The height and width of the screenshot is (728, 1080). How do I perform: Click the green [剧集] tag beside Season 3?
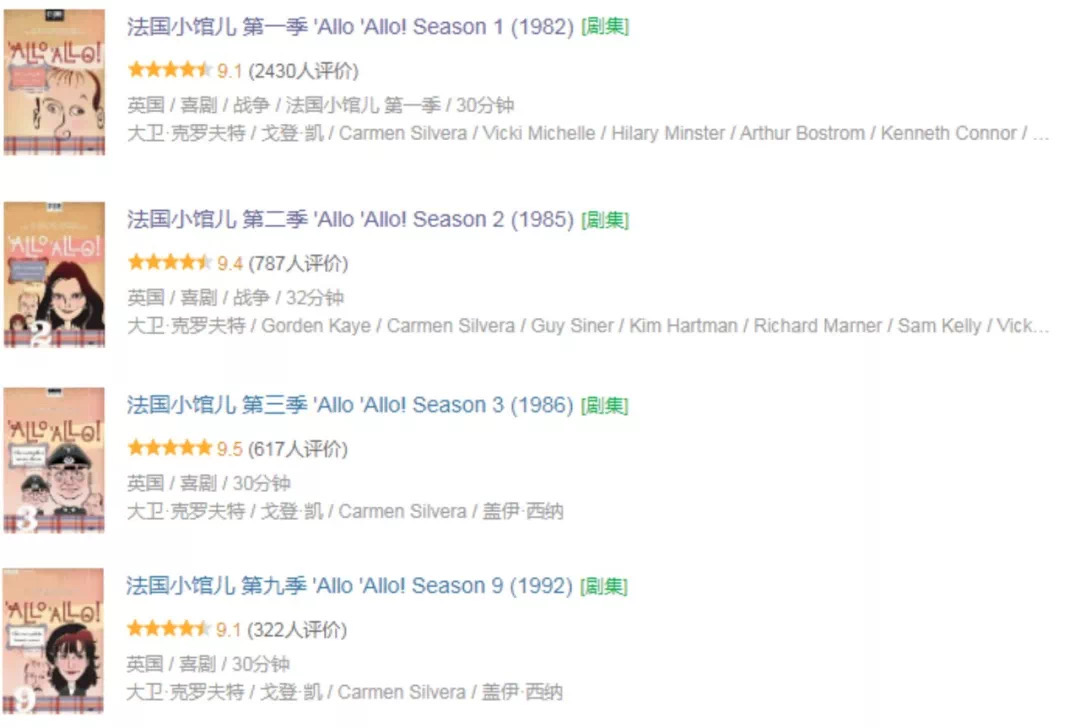[605, 406]
